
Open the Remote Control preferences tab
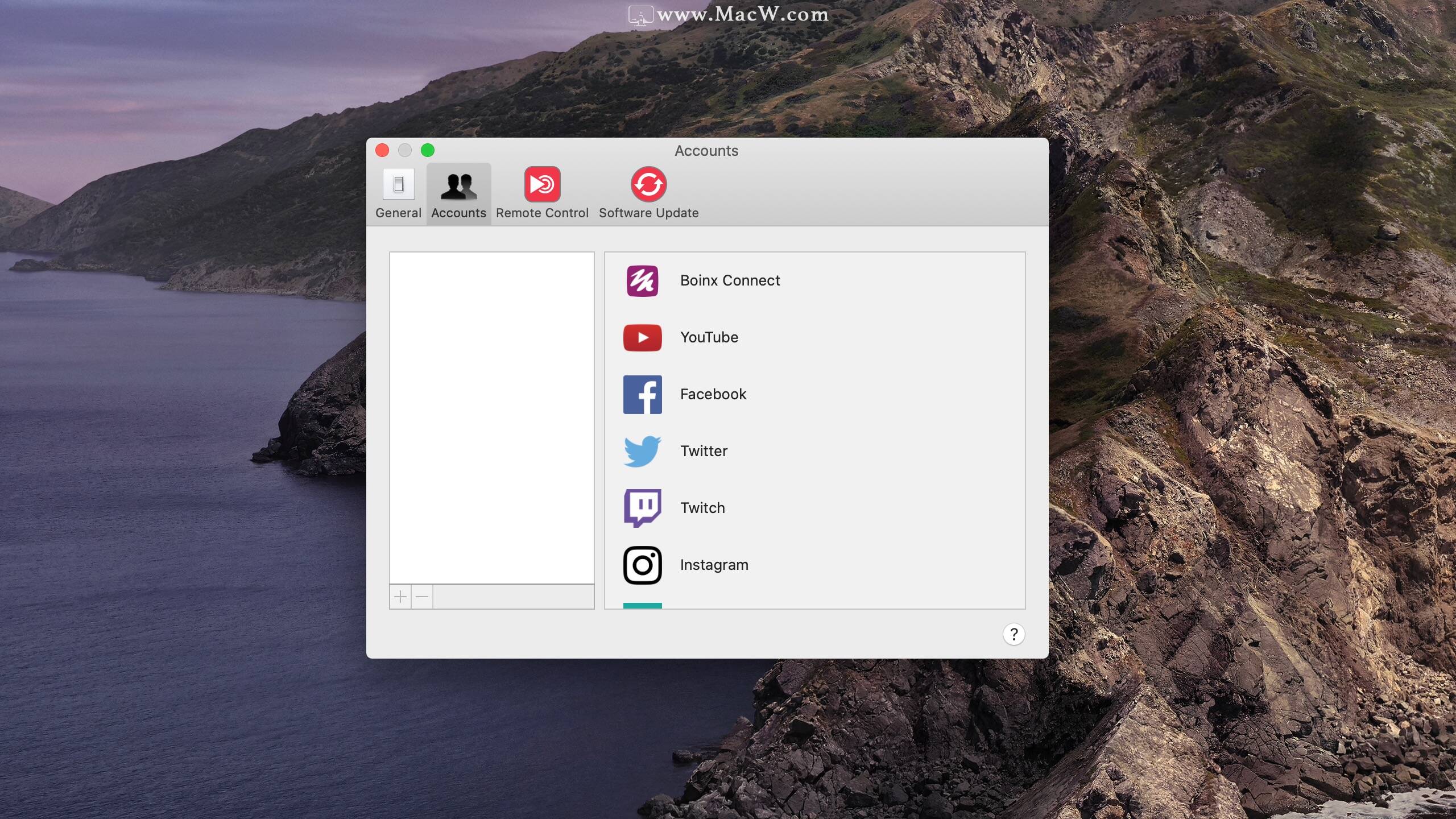542,194
